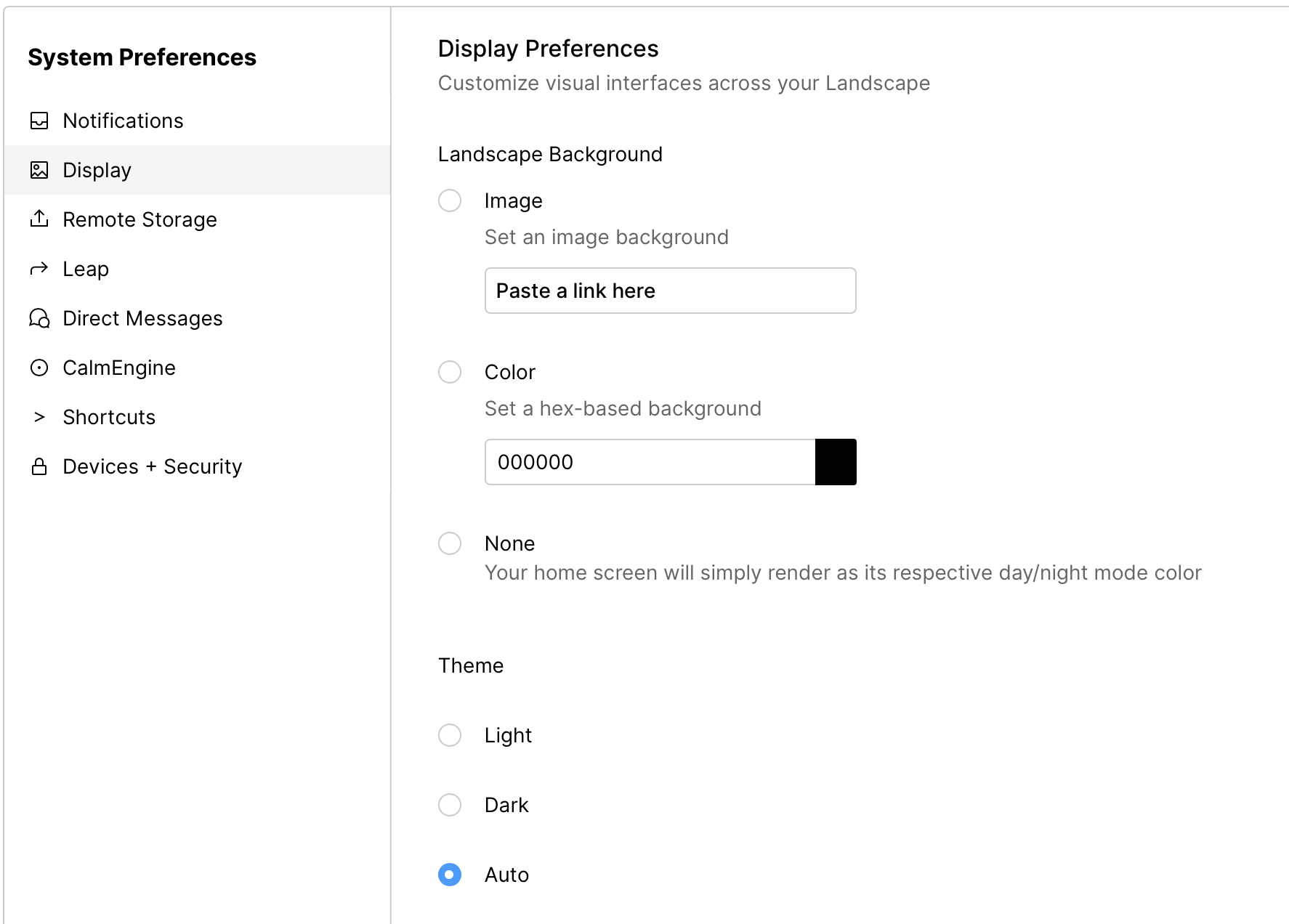
Task: Click the Paste a link here field
Action: (x=671, y=291)
